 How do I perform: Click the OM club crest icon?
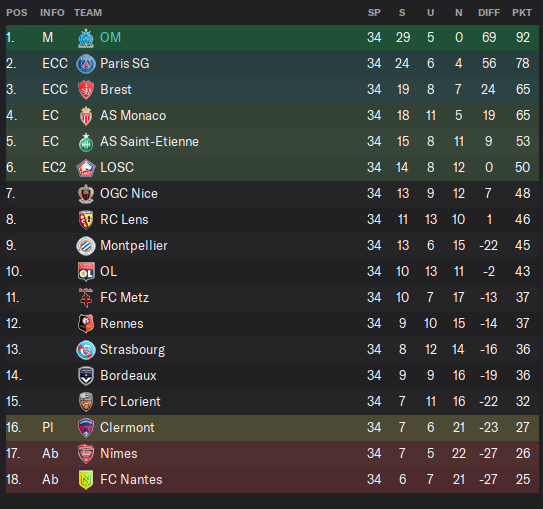coord(86,38)
